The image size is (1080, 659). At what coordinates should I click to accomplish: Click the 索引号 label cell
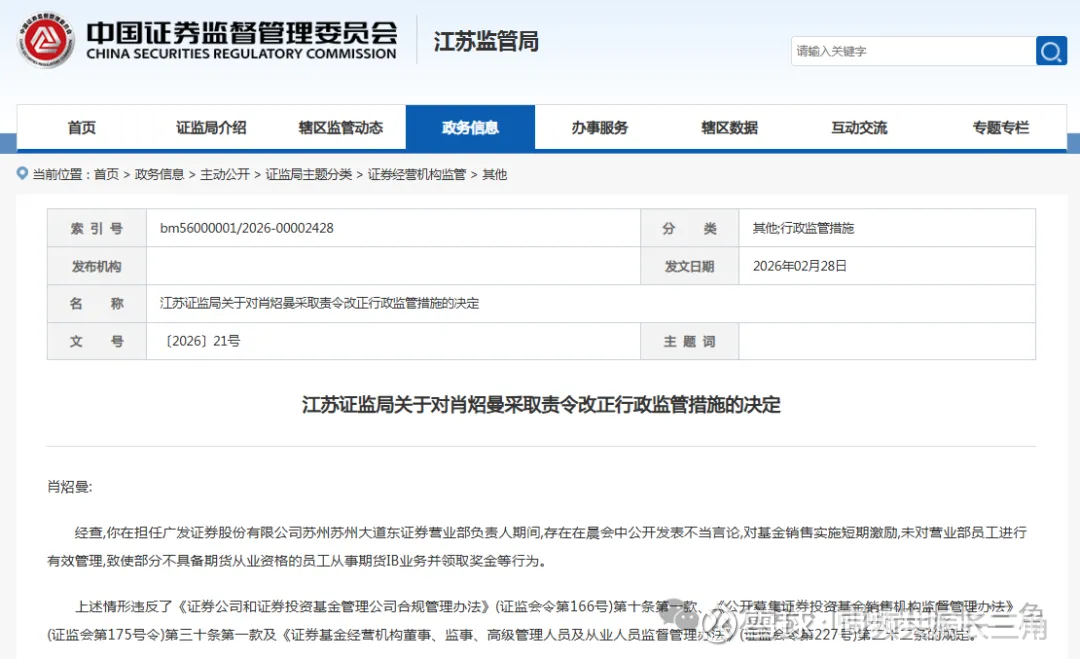[x=96, y=228]
